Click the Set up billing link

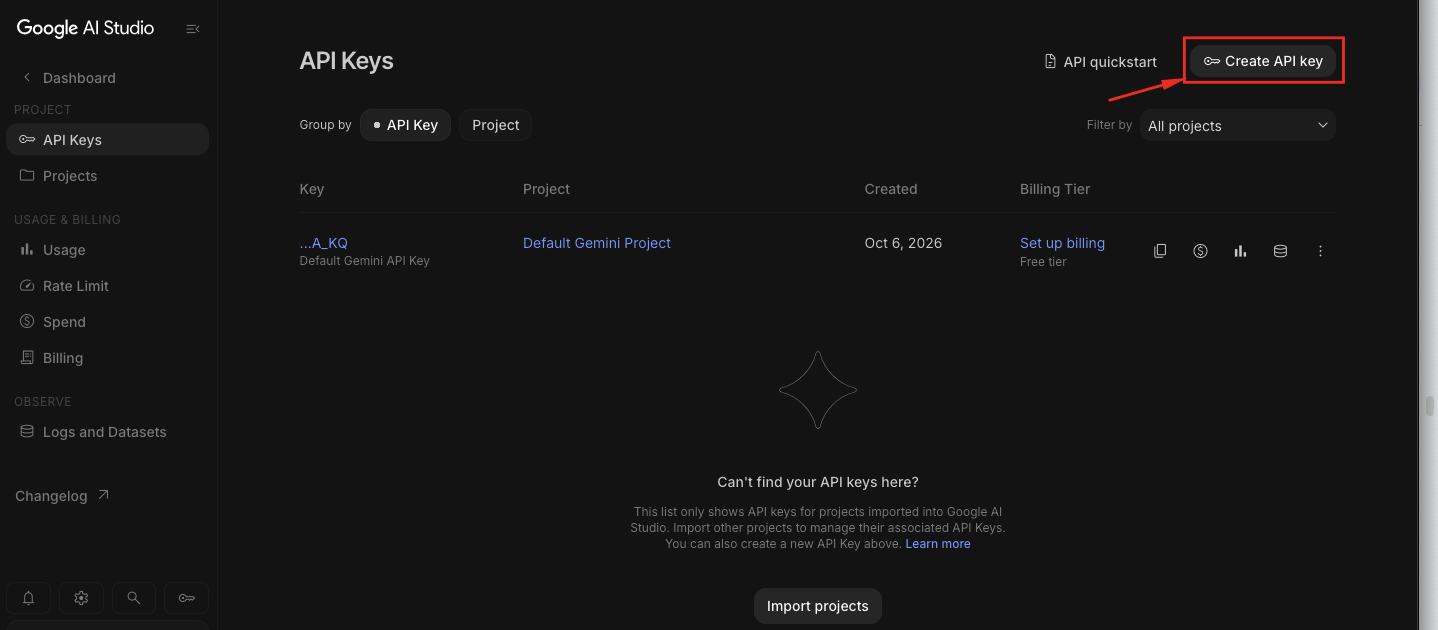tap(1062, 243)
